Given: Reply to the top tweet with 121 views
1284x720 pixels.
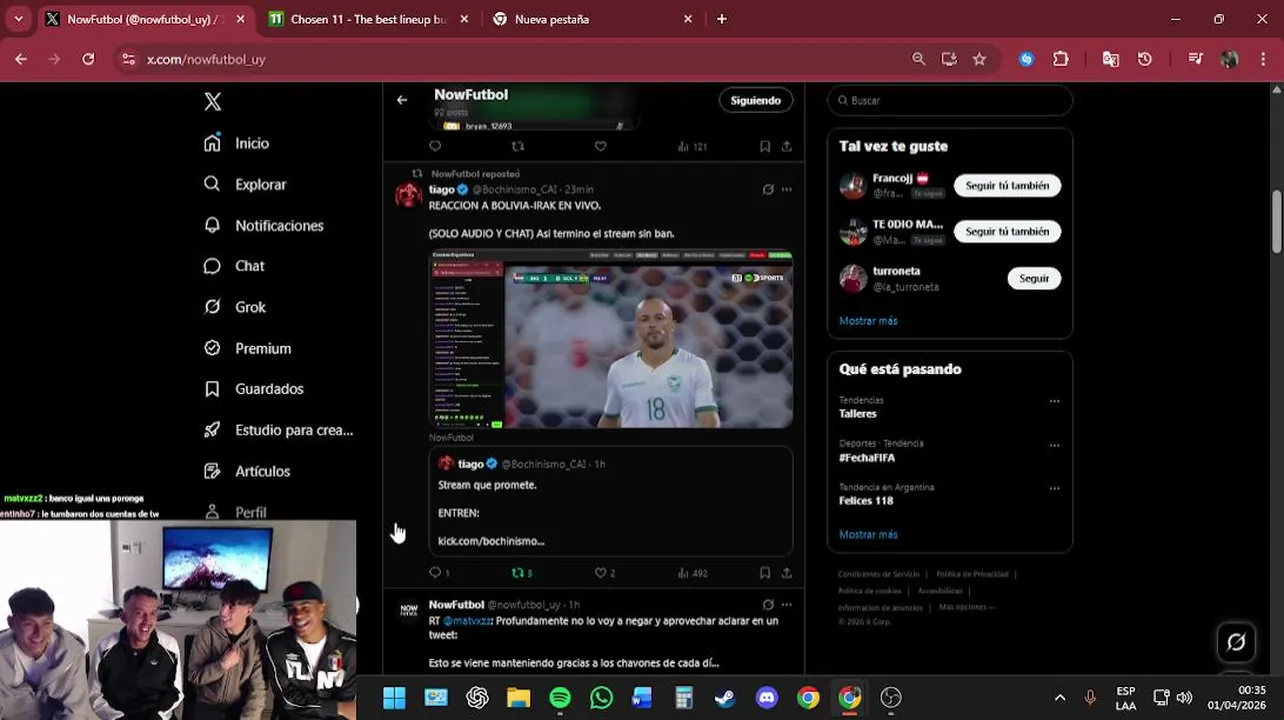Looking at the screenshot, I should (x=435, y=146).
